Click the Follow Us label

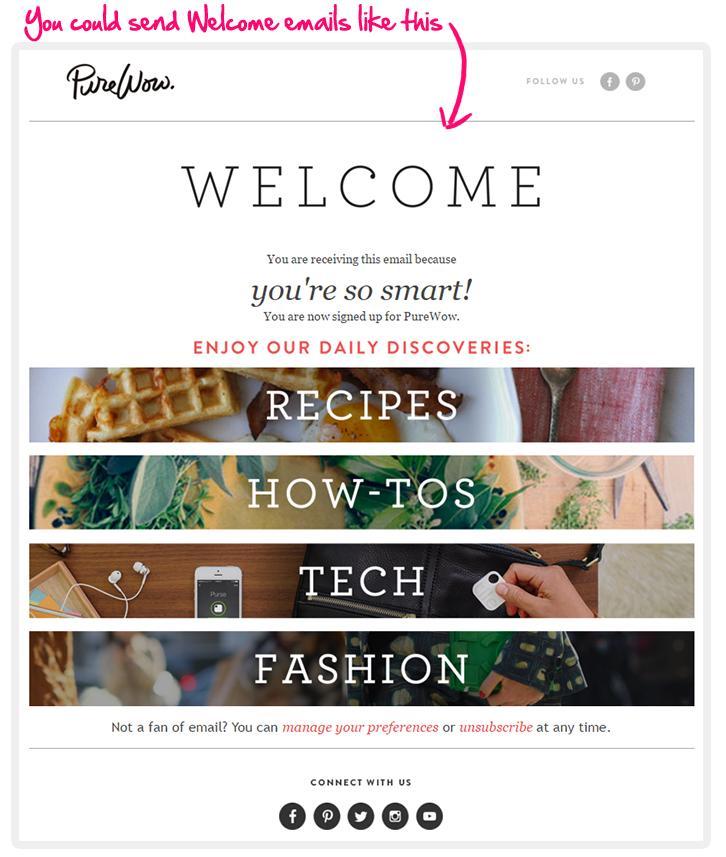[555, 81]
